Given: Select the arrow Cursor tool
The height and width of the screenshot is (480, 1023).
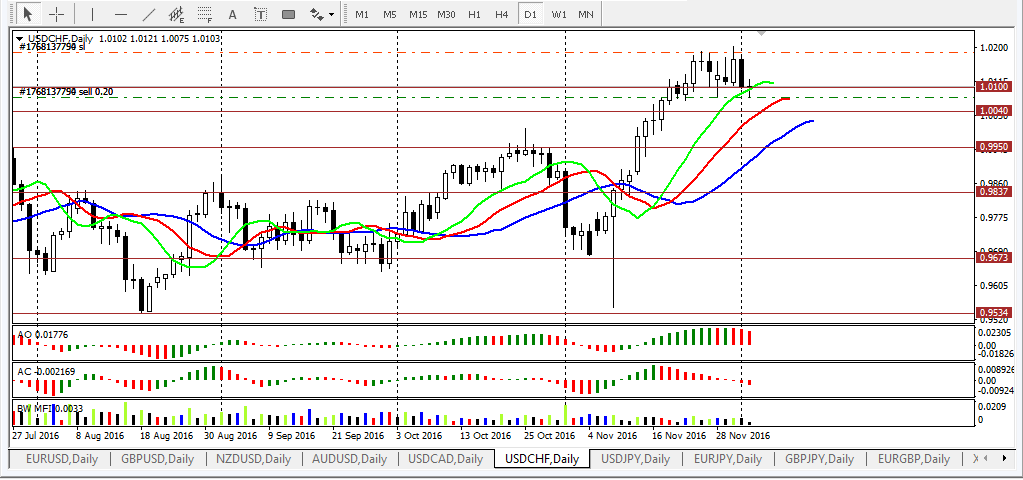Looking at the screenshot, I should (x=27, y=14).
